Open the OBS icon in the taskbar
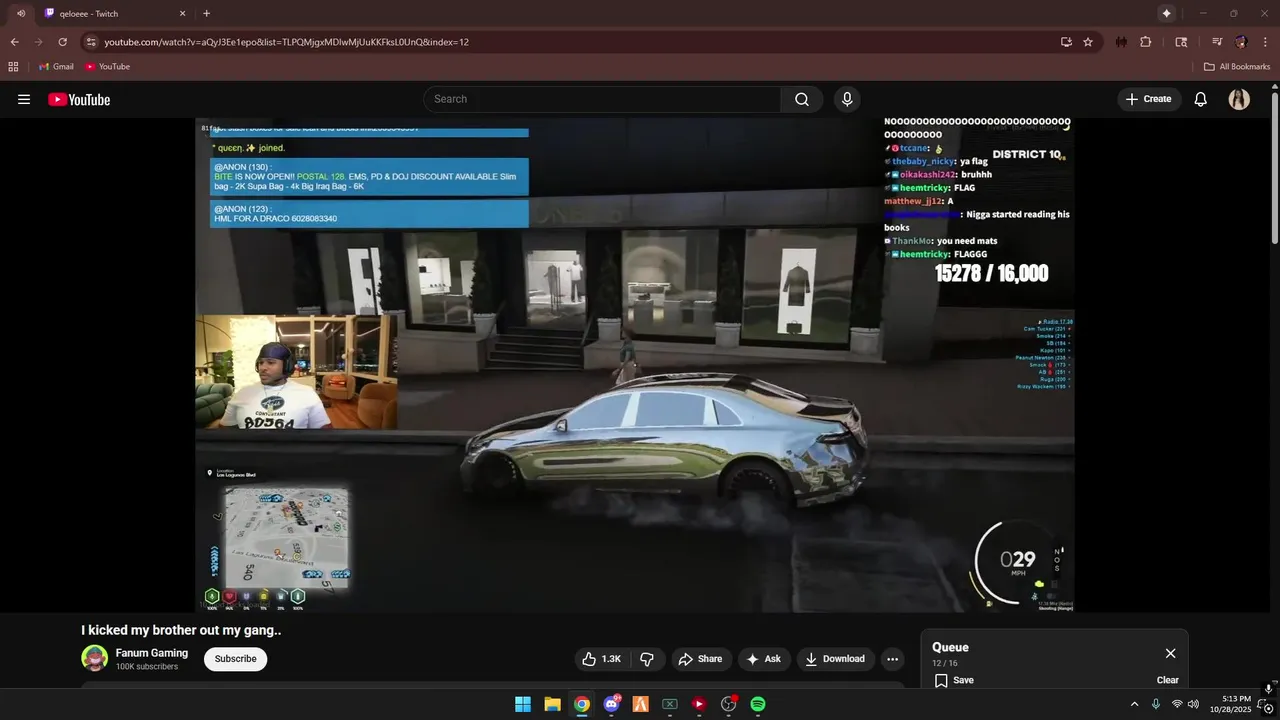Image resolution: width=1280 pixels, height=720 pixels. [729, 704]
